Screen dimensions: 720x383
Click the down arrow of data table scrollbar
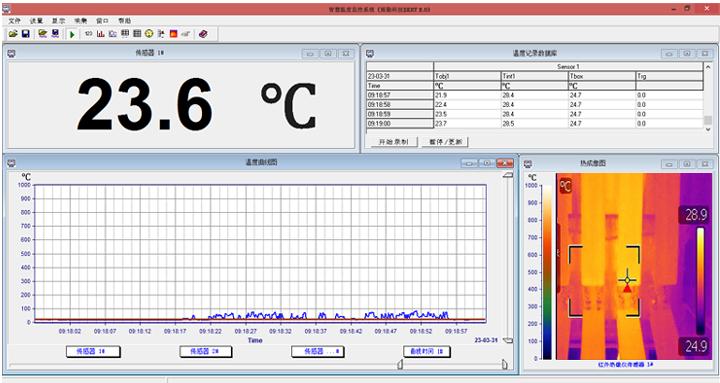tap(708, 130)
